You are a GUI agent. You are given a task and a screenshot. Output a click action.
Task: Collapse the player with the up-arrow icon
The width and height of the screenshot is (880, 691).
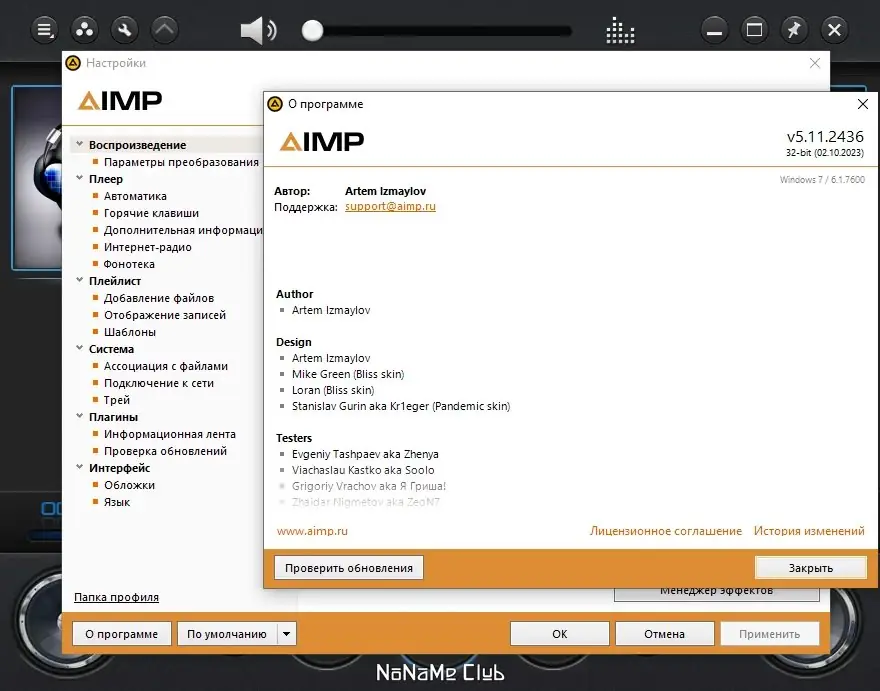click(x=164, y=29)
